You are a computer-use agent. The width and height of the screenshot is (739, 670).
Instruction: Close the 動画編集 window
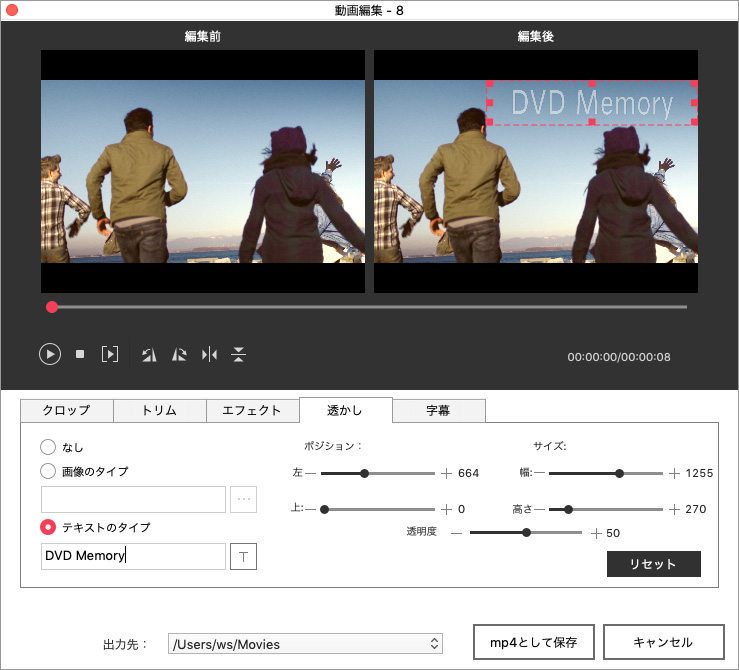[x=12, y=10]
